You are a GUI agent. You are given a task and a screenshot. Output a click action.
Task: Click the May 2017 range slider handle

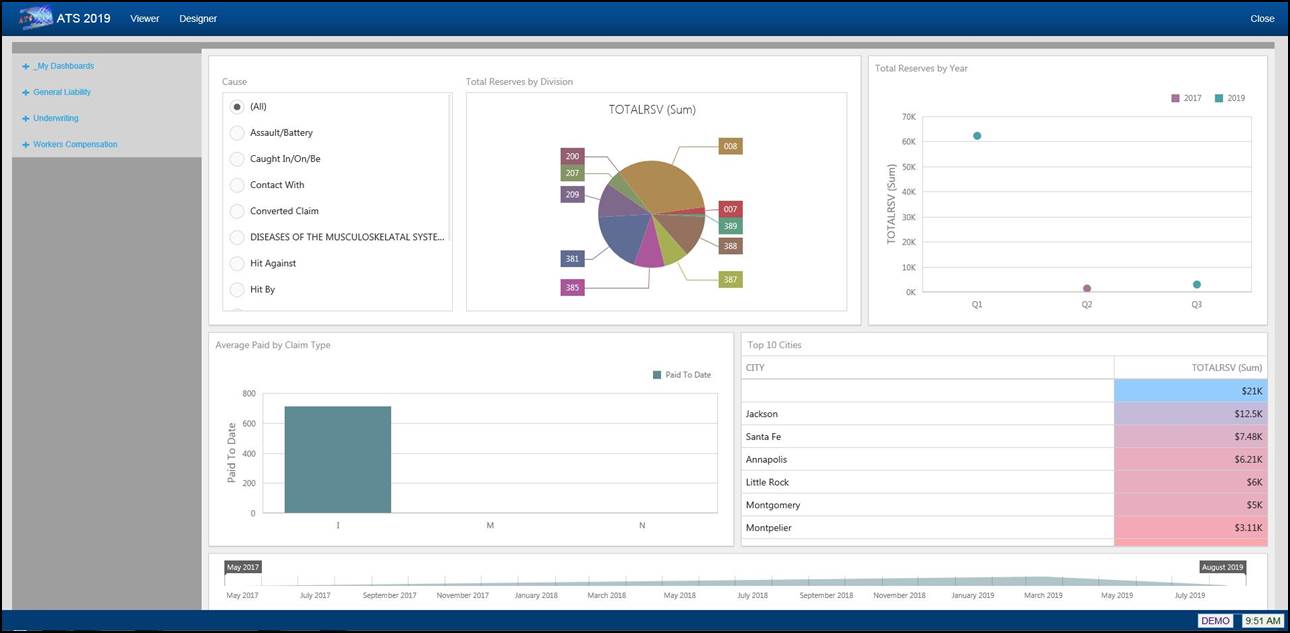coord(242,567)
